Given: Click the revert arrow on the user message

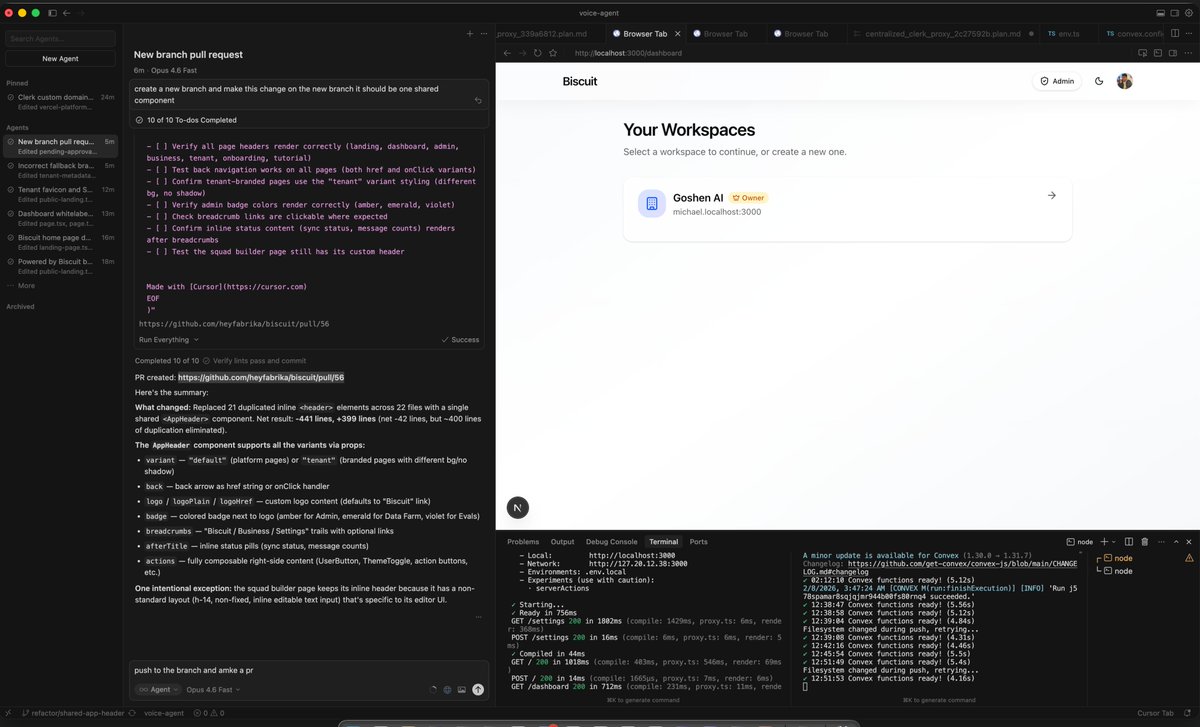Looking at the screenshot, I should (478, 100).
